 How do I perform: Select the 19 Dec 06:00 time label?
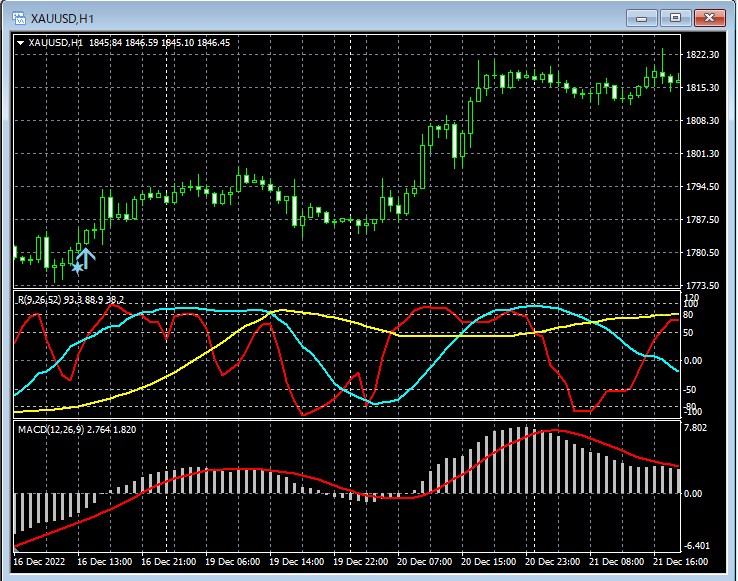[x=232, y=562]
